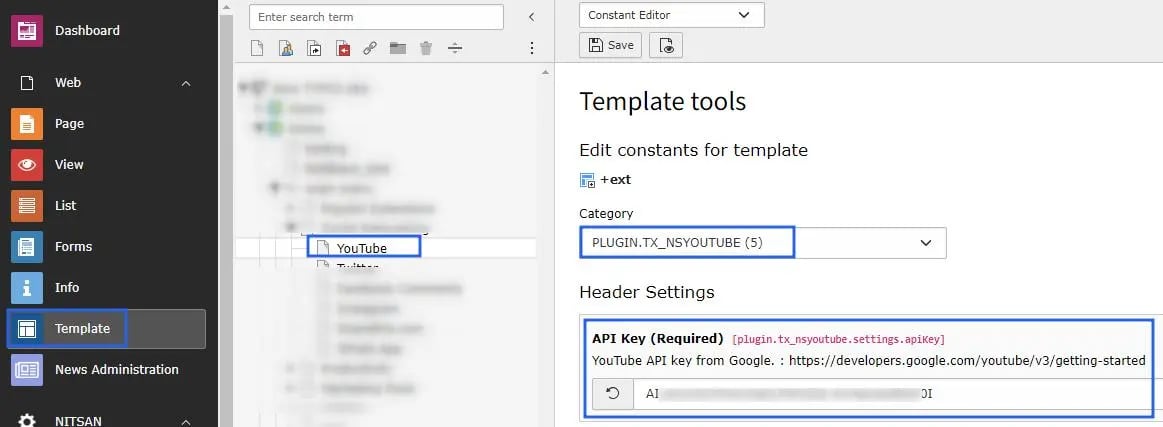Open the Category PLUGIN.TX_NSYOUTUBE dropdown
Image resolution: width=1163 pixels, height=427 pixels.
(x=762, y=242)
